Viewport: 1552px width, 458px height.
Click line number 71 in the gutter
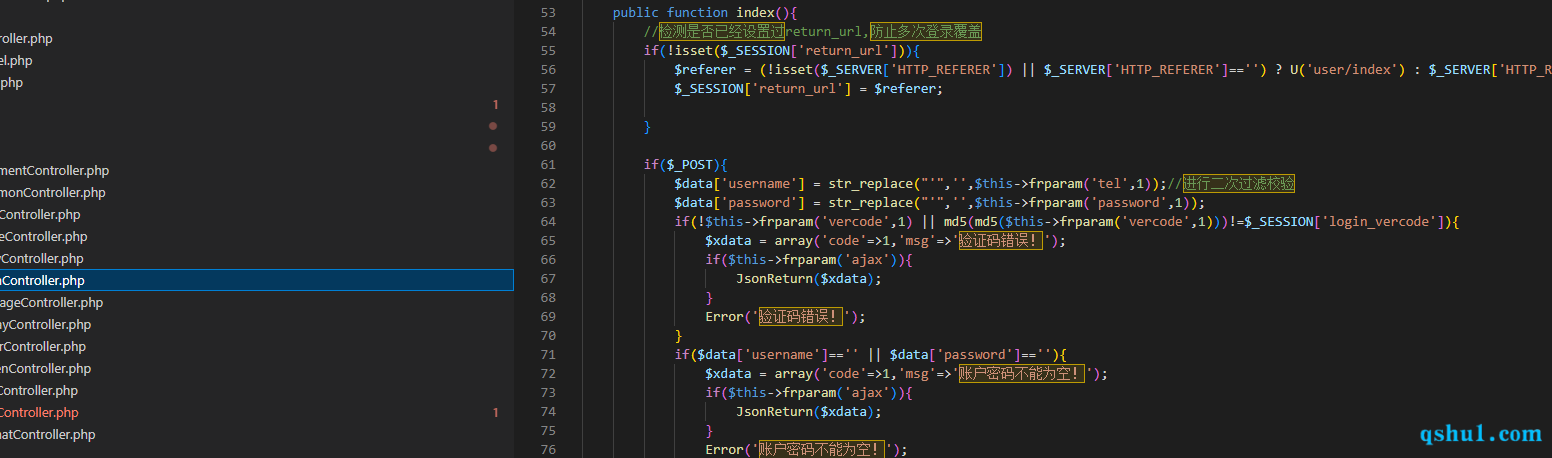click(x=546, y=355)
